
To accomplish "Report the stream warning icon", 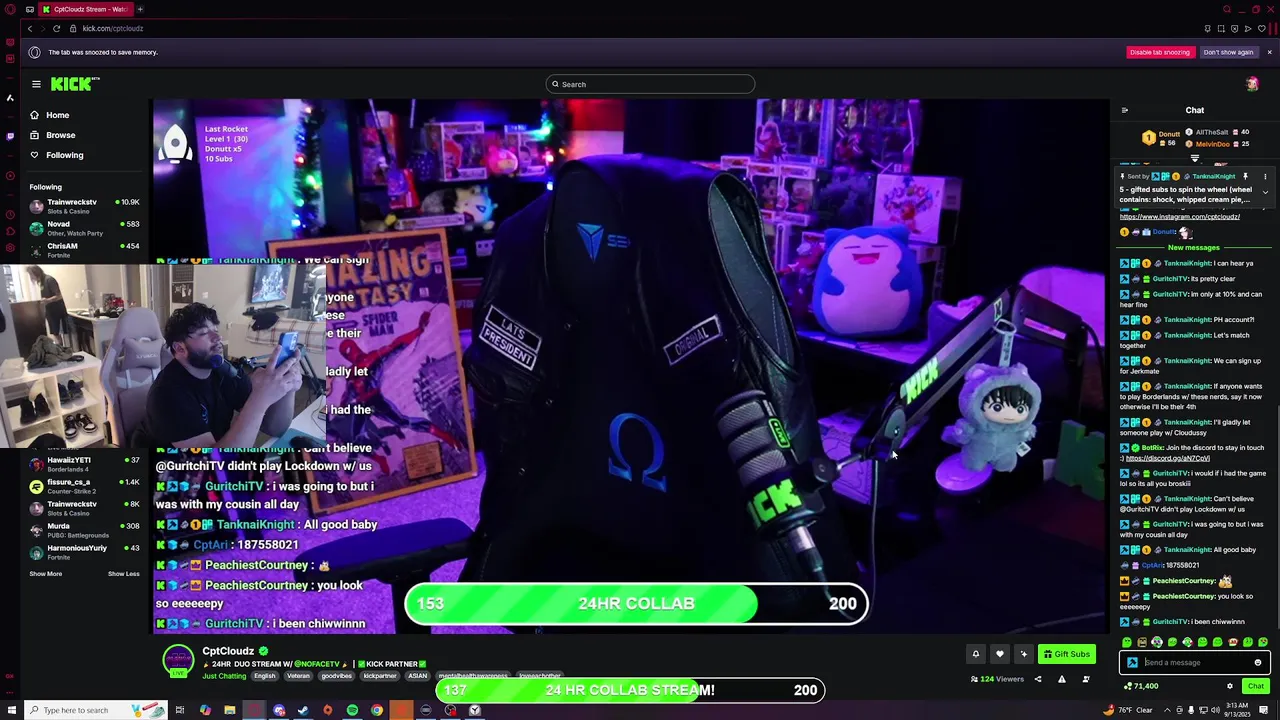I will (1062, 680).
